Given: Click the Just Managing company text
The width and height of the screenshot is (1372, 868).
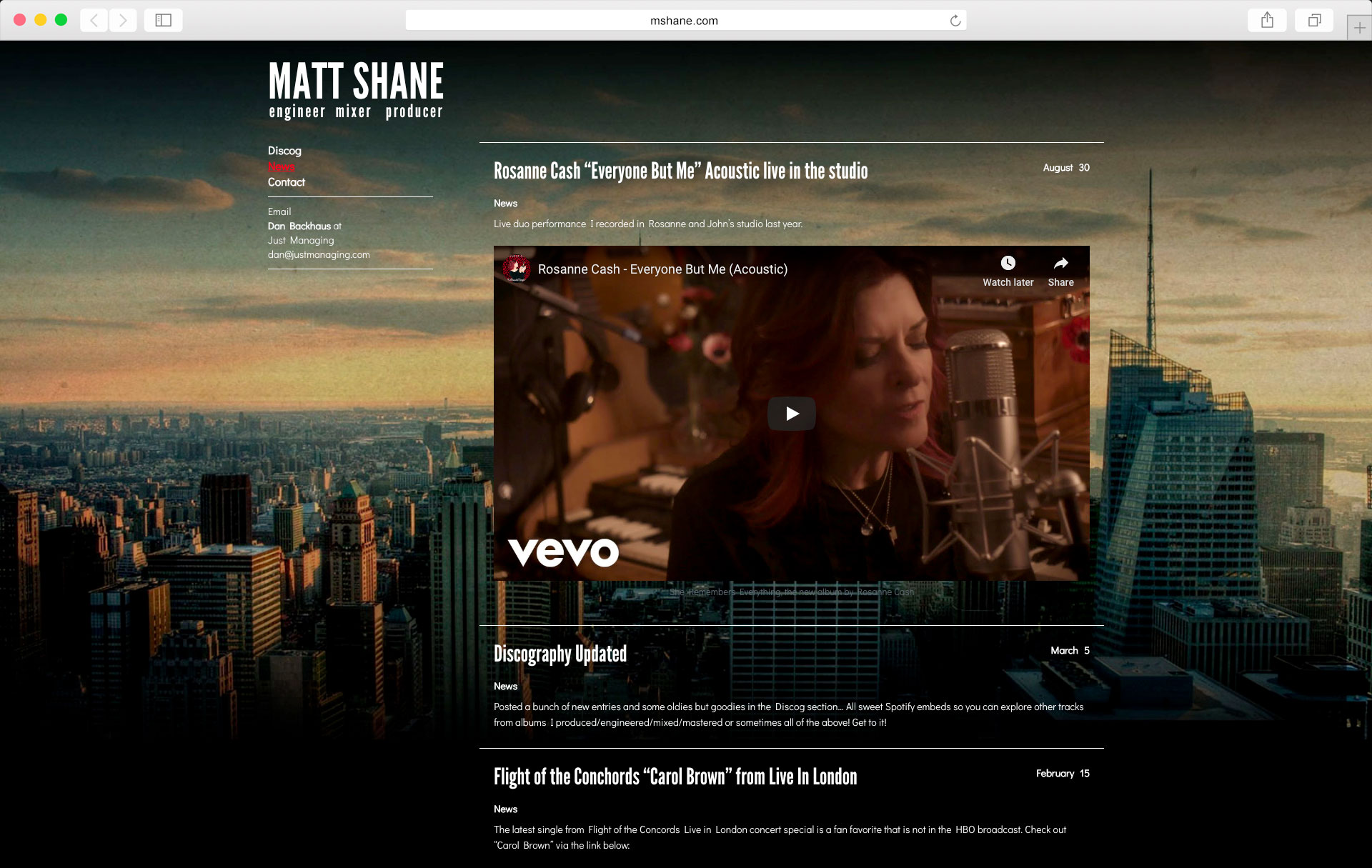Looking at the screenshot, I should pos(301,240).
